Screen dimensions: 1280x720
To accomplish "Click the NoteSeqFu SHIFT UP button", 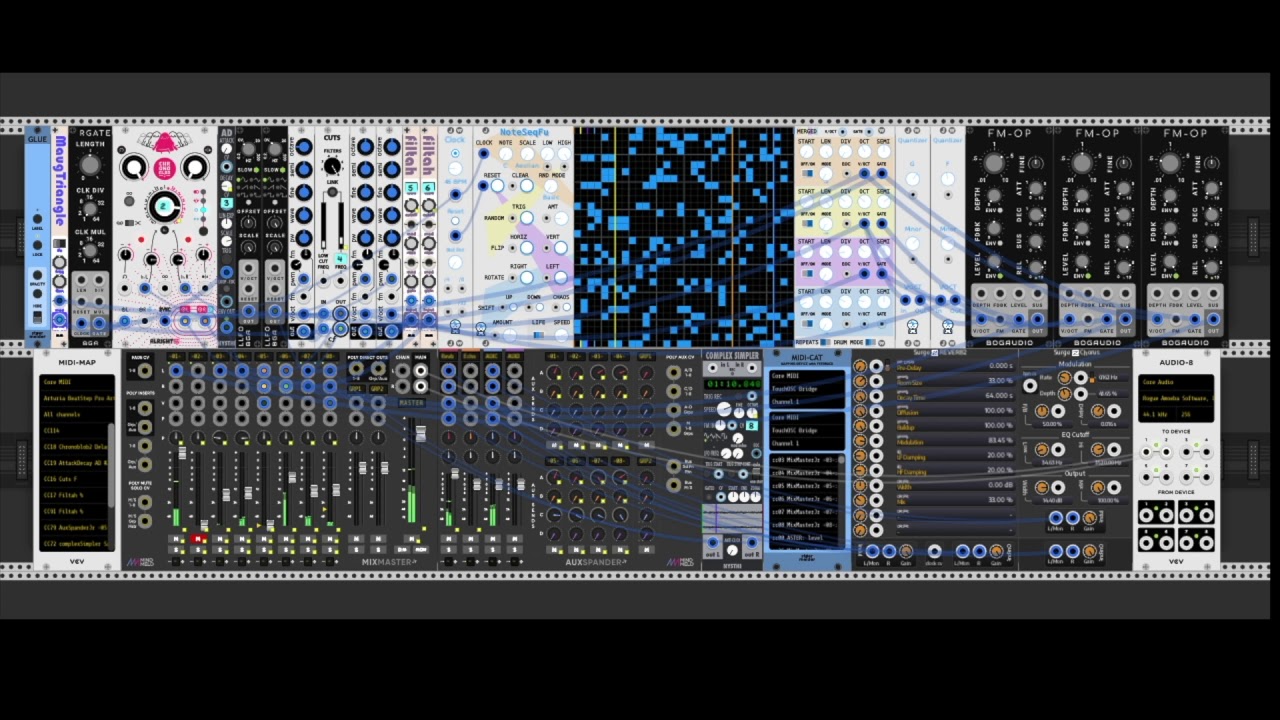I will tap(514, 307).
